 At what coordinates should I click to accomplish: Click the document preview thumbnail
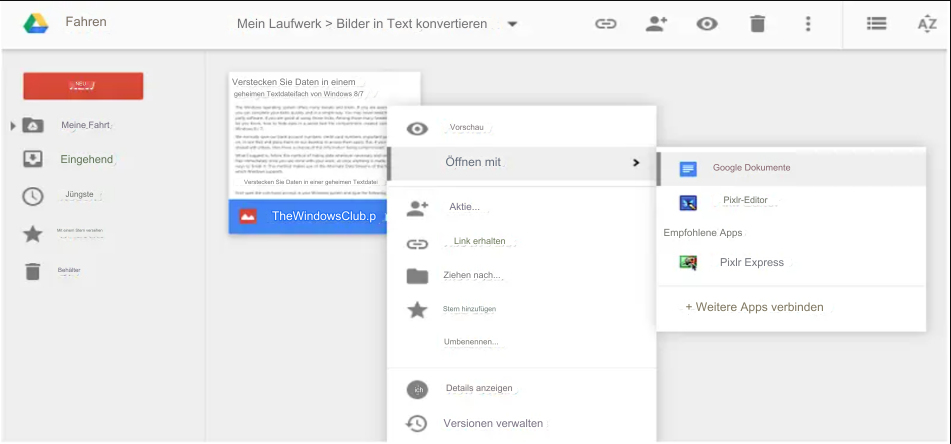coord(308,135)
